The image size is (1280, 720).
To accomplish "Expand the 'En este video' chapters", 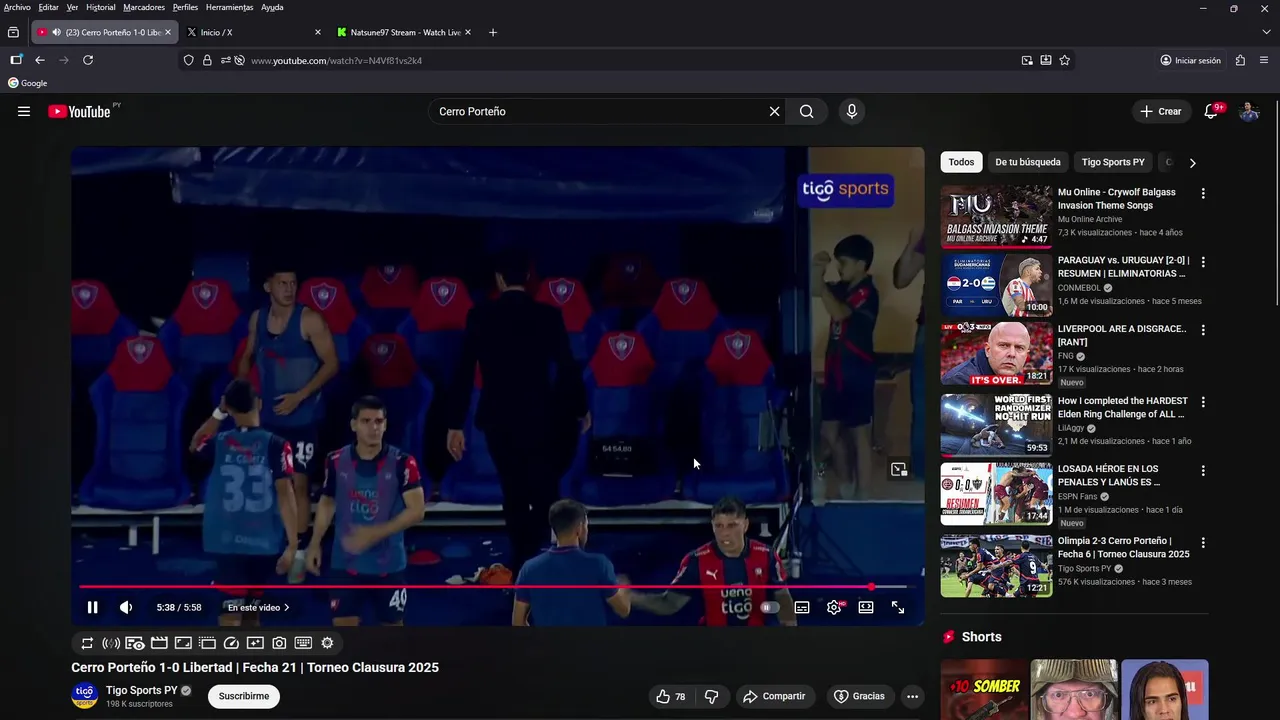I will (x=258, y=607).
